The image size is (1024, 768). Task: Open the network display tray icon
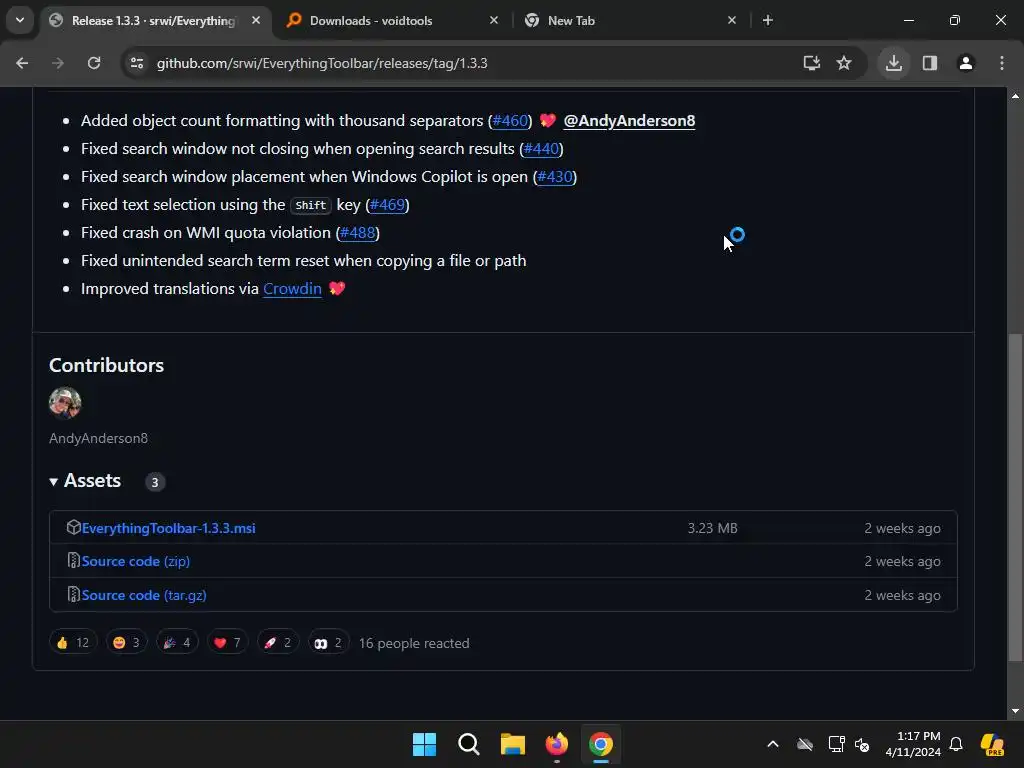pos(836,744)
